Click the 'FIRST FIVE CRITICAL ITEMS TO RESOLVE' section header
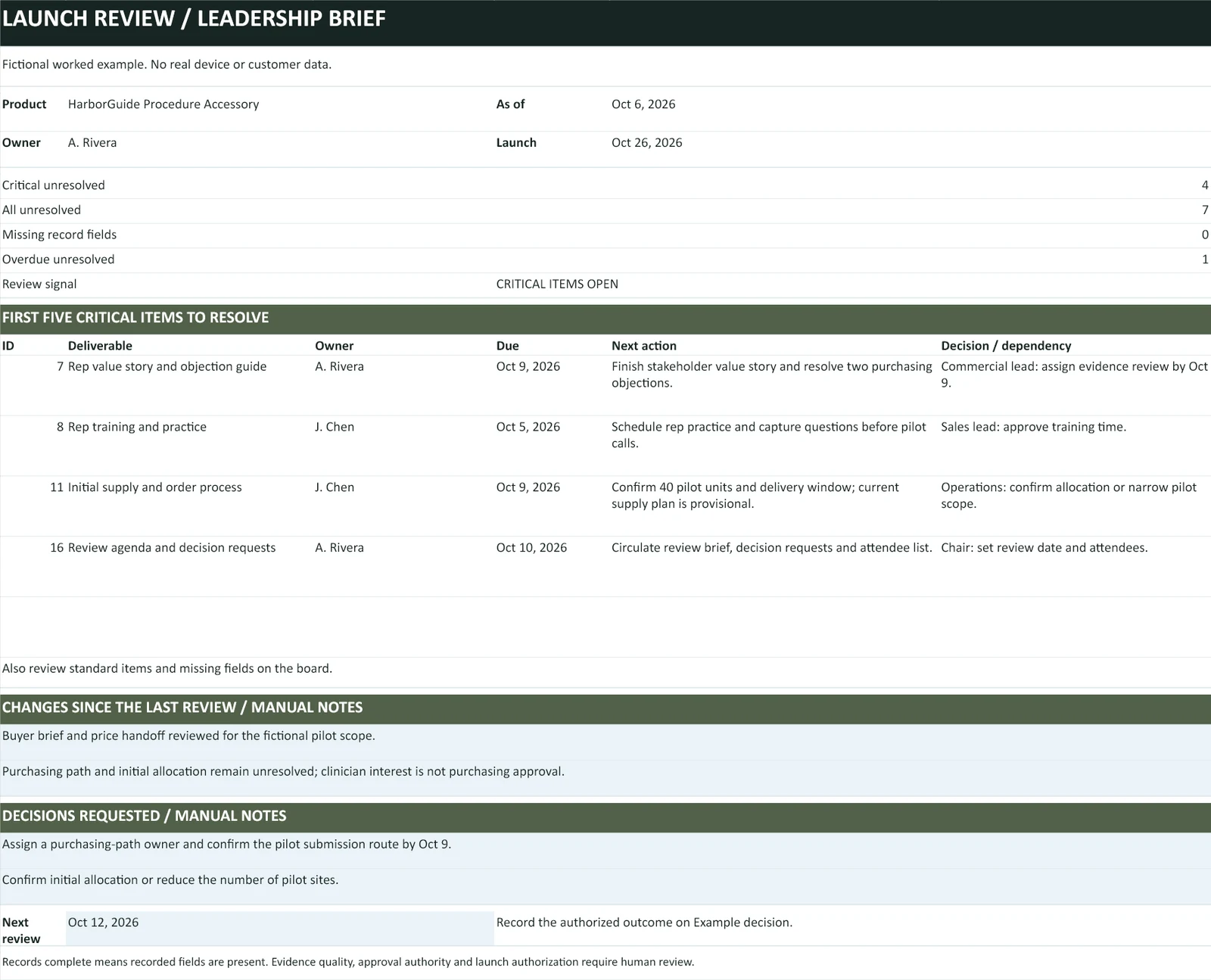This screenshot has width=1211, height=980. coord(605,318)
